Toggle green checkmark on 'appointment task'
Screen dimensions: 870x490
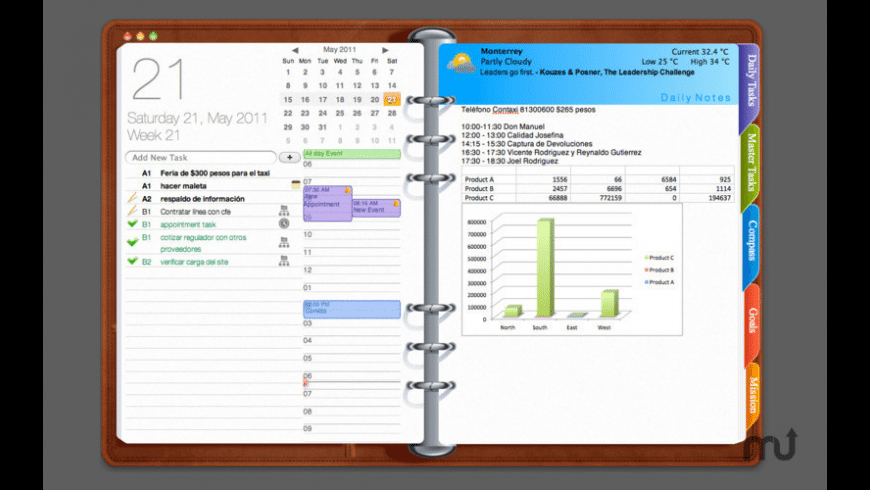[x=132, y=224]
